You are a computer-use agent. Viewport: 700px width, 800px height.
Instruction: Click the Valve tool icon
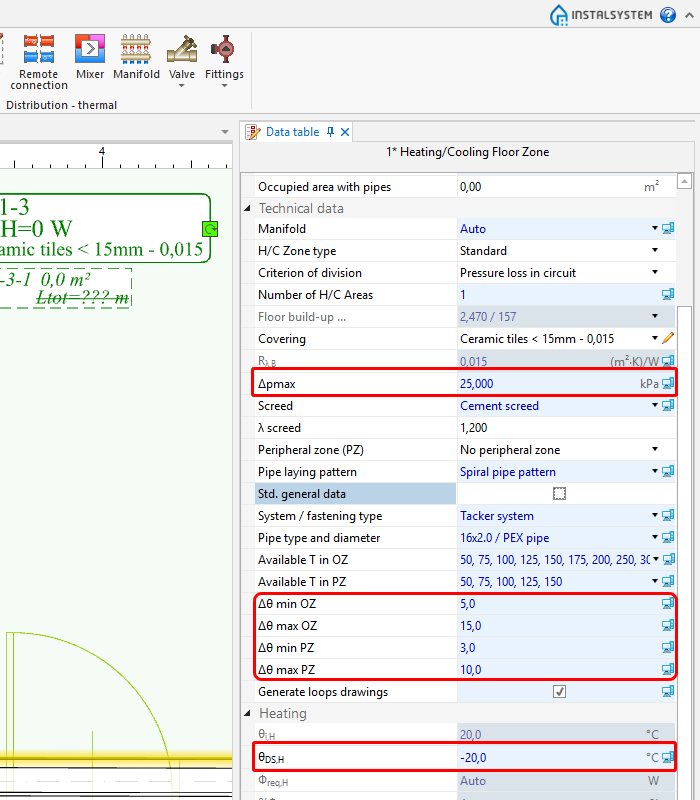pos(182,48)
